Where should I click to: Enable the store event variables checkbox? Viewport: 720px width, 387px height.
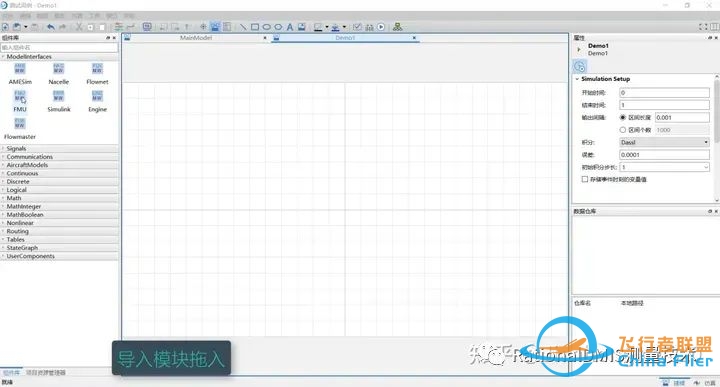[585, 179]
